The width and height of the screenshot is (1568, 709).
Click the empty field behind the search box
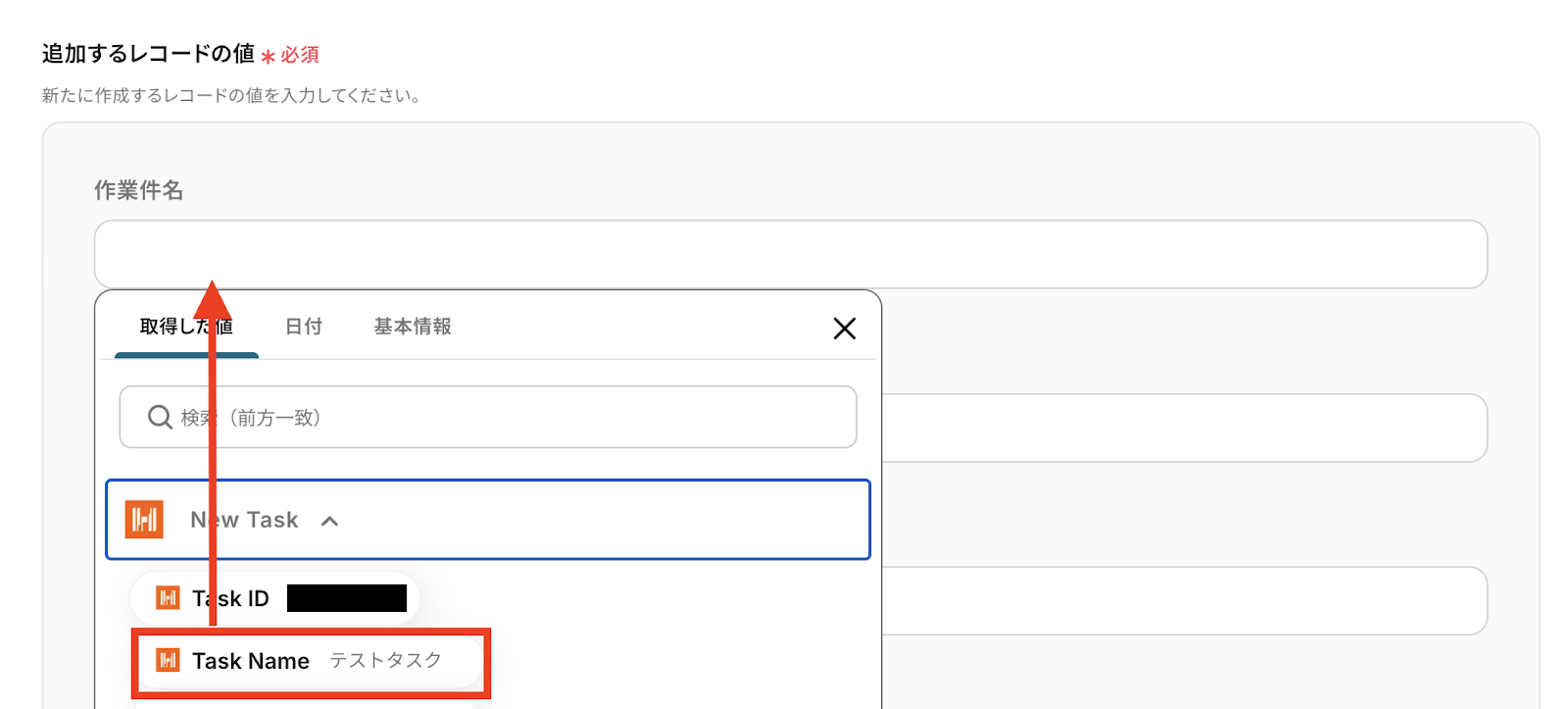pyautogui.click(x=1184, y=428)
